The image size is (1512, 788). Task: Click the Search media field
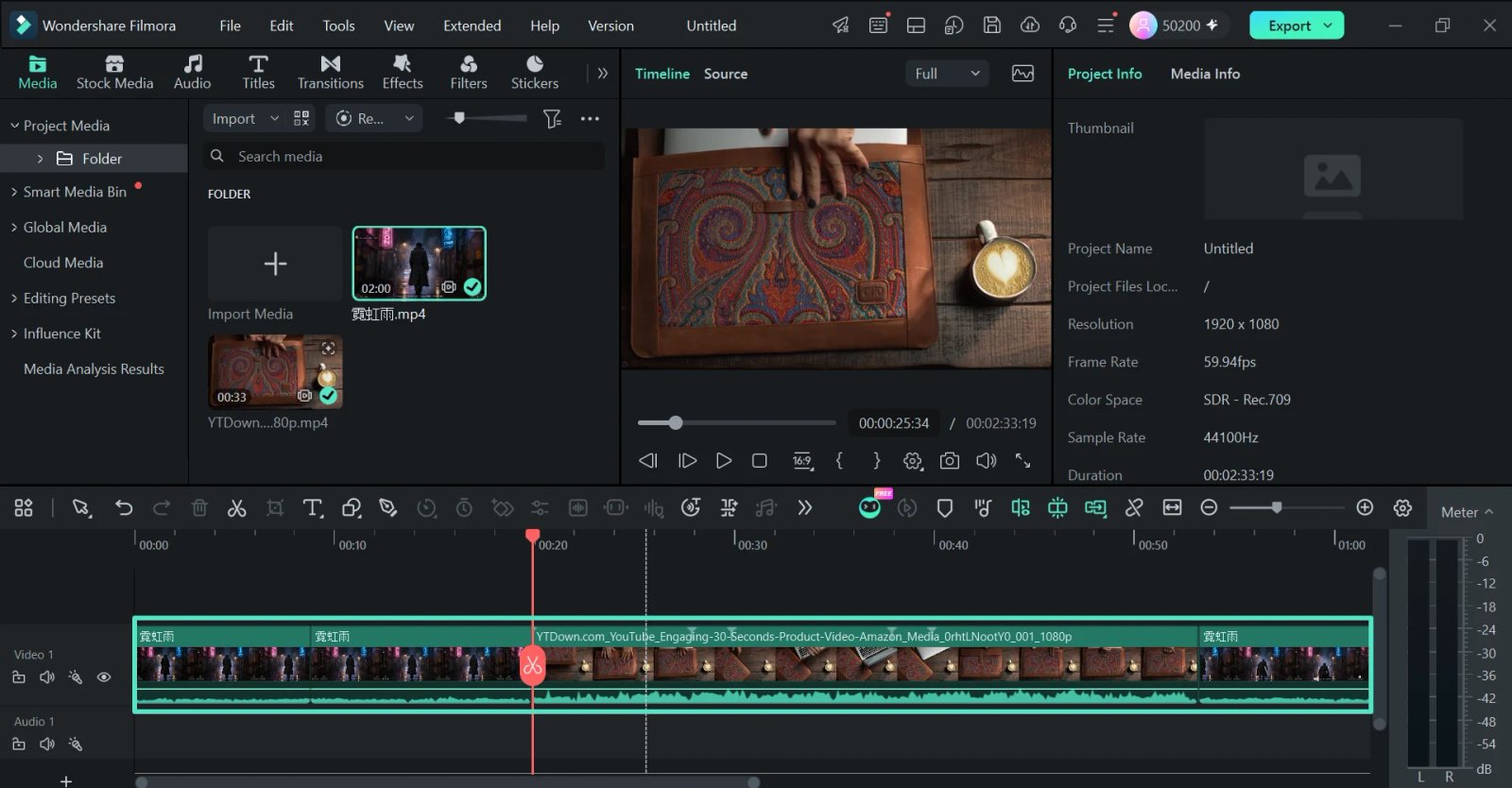404,157
